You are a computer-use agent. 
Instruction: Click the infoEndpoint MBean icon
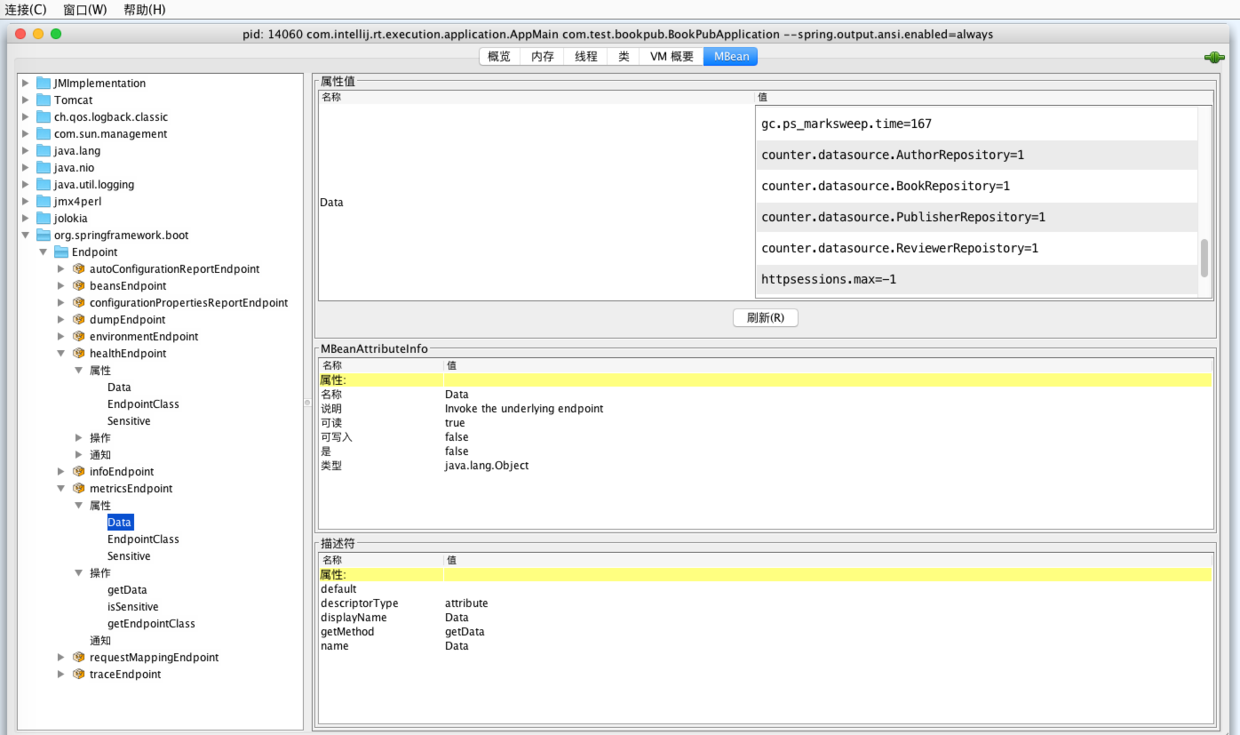click(78, 472)
